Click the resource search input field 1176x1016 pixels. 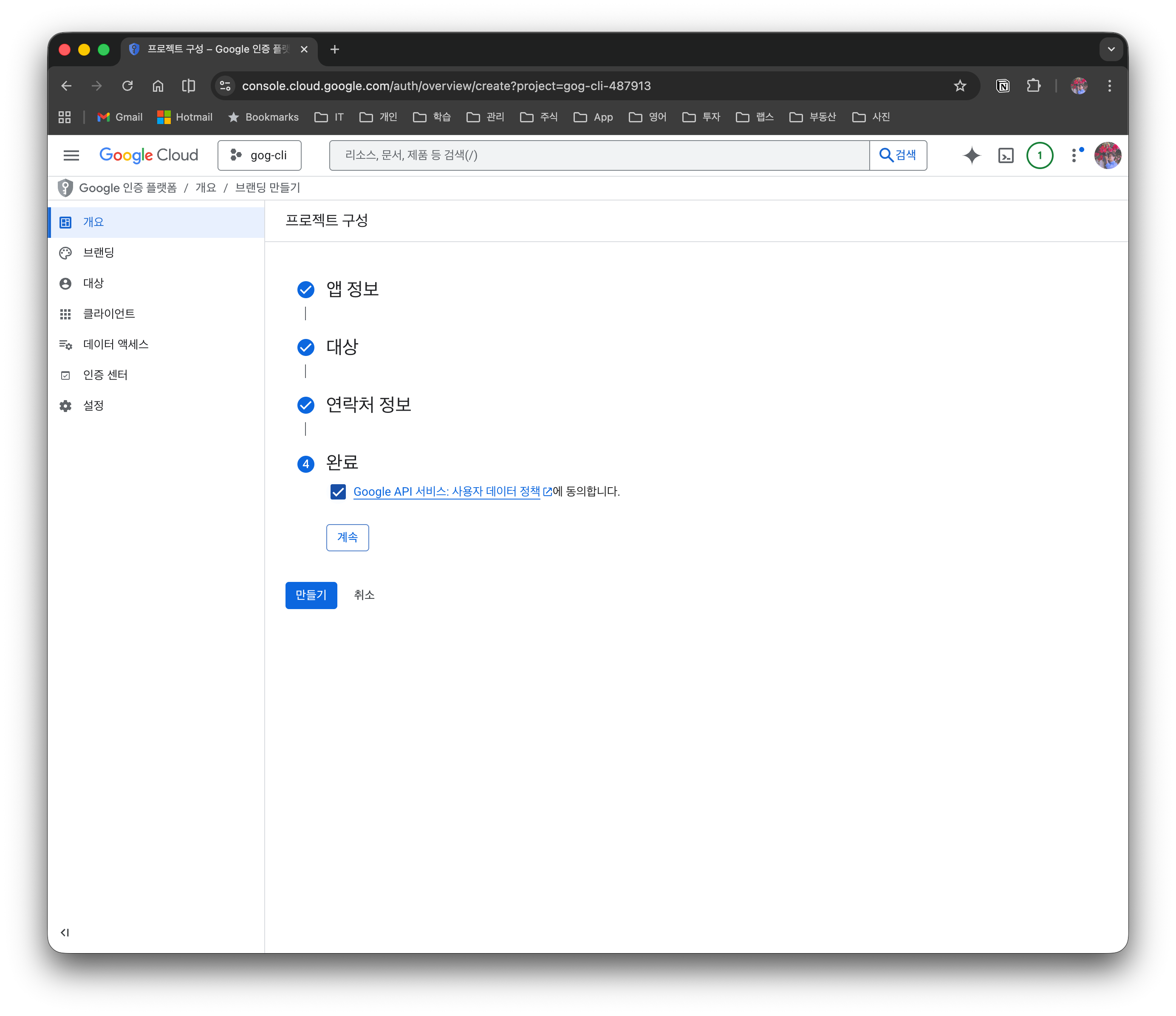pyautogui.click(x=599, y=155)
